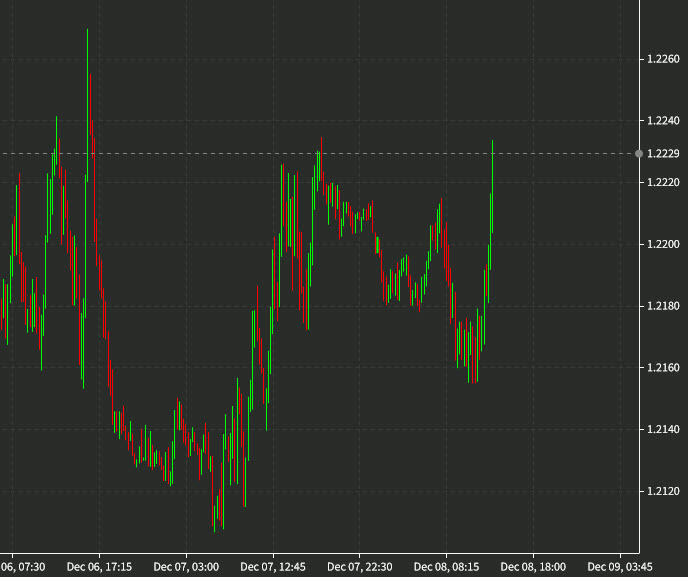Click the grey dot on the price axis

tap(639, 154)
